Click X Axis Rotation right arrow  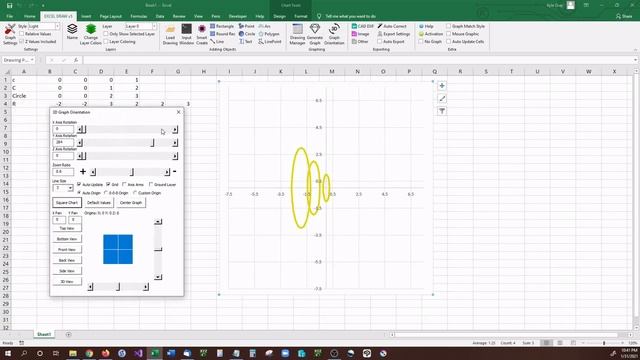point(175,130)
